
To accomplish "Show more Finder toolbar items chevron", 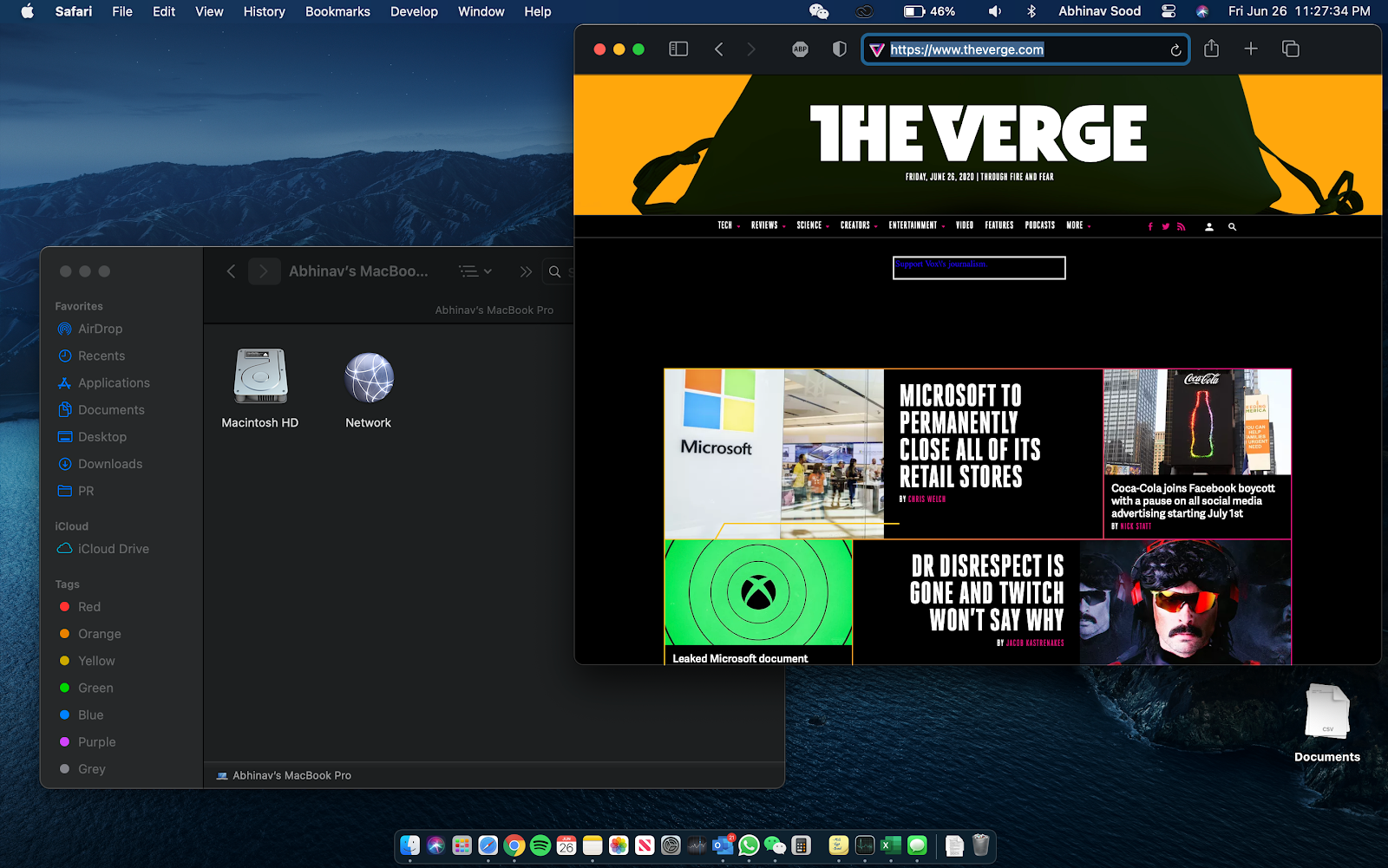I will click(526, 271).
